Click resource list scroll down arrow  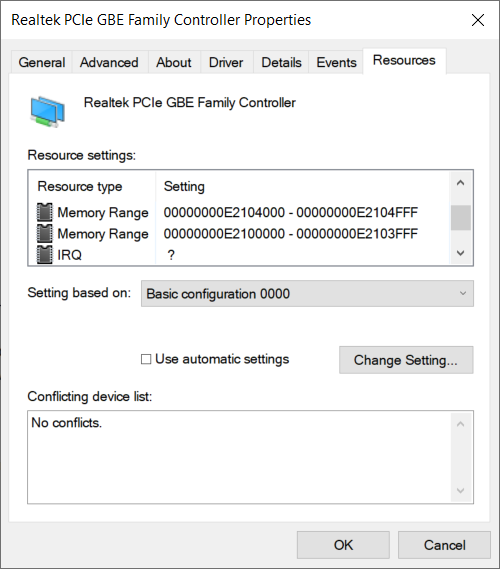tap(460, 253)
